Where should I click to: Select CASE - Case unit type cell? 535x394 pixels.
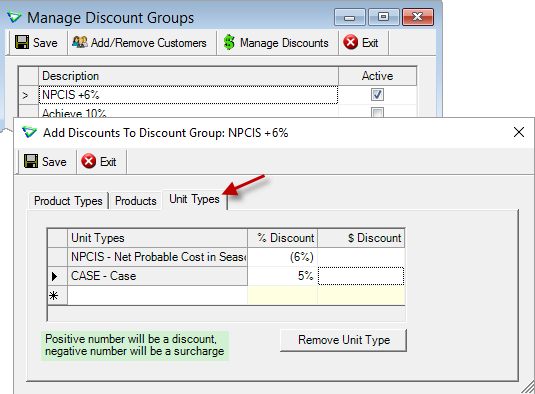(x=157, y=276)
